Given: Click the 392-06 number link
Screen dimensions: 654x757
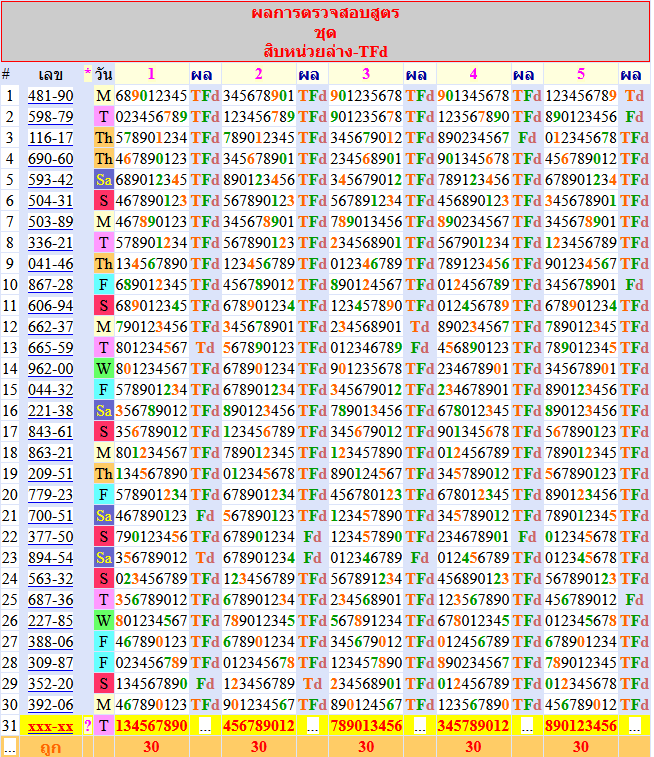Looking at the screenshot, I should click(50, 705).
